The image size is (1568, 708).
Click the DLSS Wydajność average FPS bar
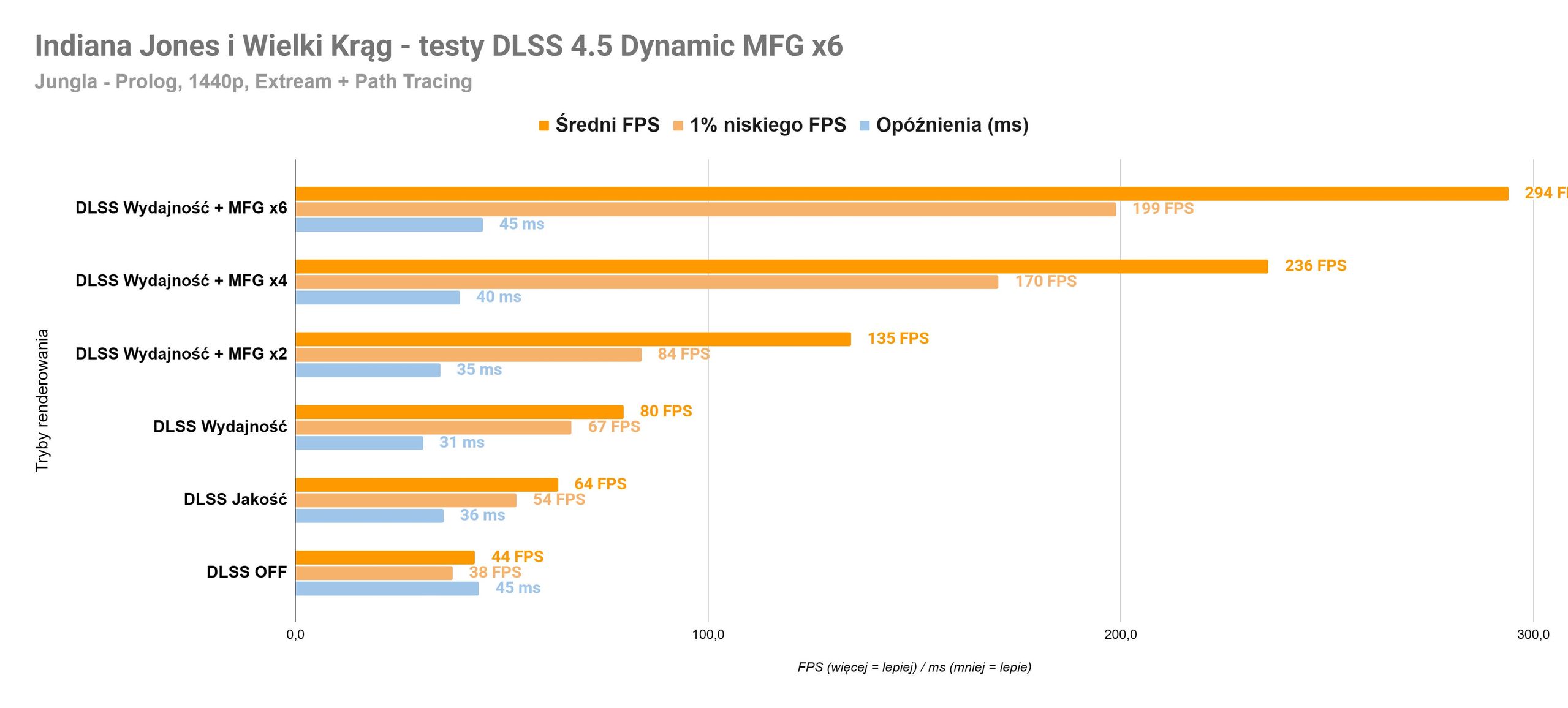pyautogui.click(x=460, y=412)
